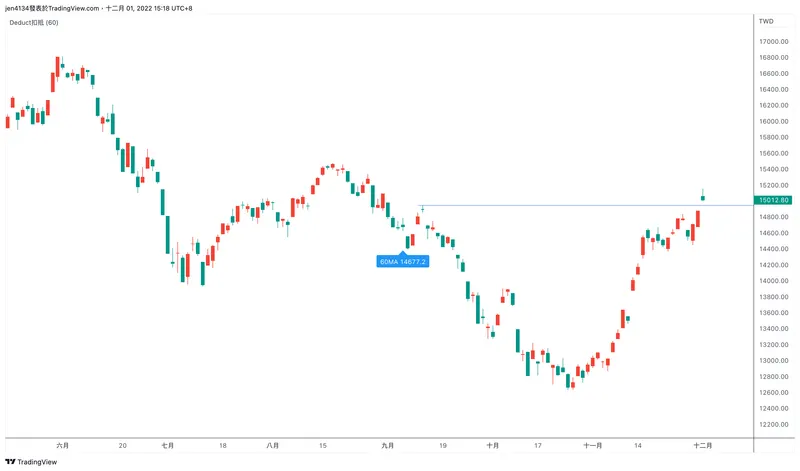Image resolution: width=800 pixels, height=471 pixels.
Task: Click 六月 on the time axis
Action: tap(63, 445)
